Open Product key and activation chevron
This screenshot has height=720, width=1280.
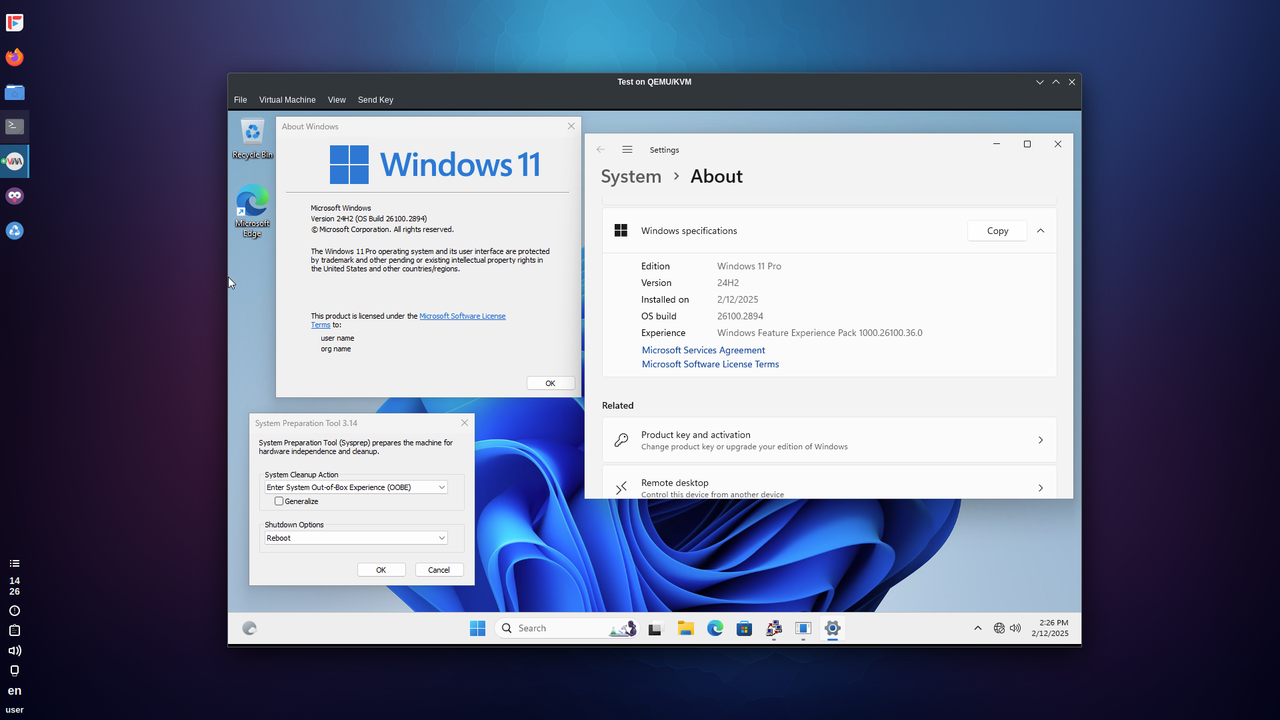tap(1040, 440)
